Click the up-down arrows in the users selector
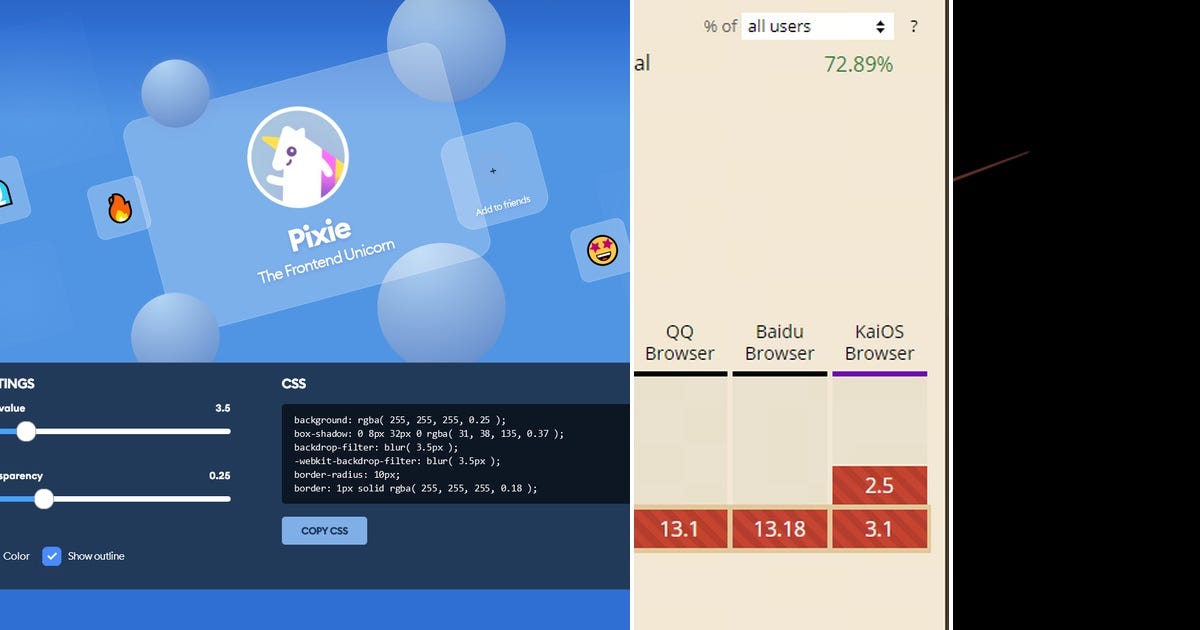This screenshot has width=1200, height=630. click(881, 25)
